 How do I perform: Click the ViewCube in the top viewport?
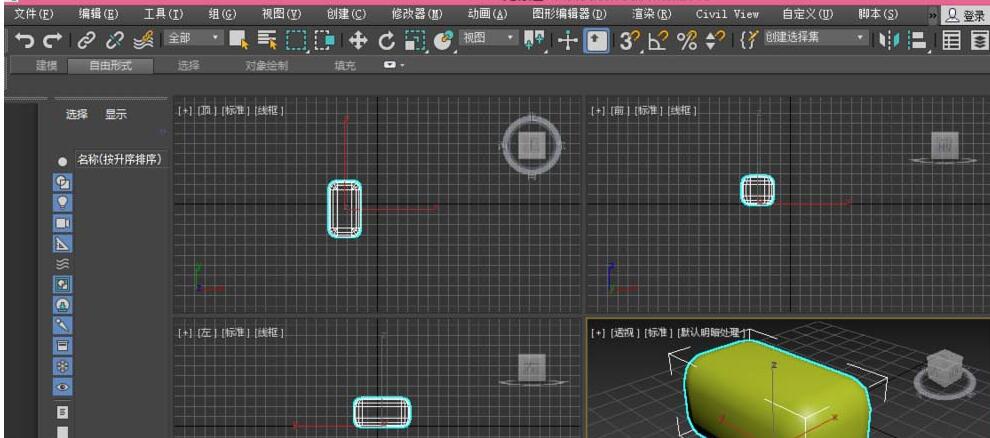pyautogui.click(x=532, y=147)
